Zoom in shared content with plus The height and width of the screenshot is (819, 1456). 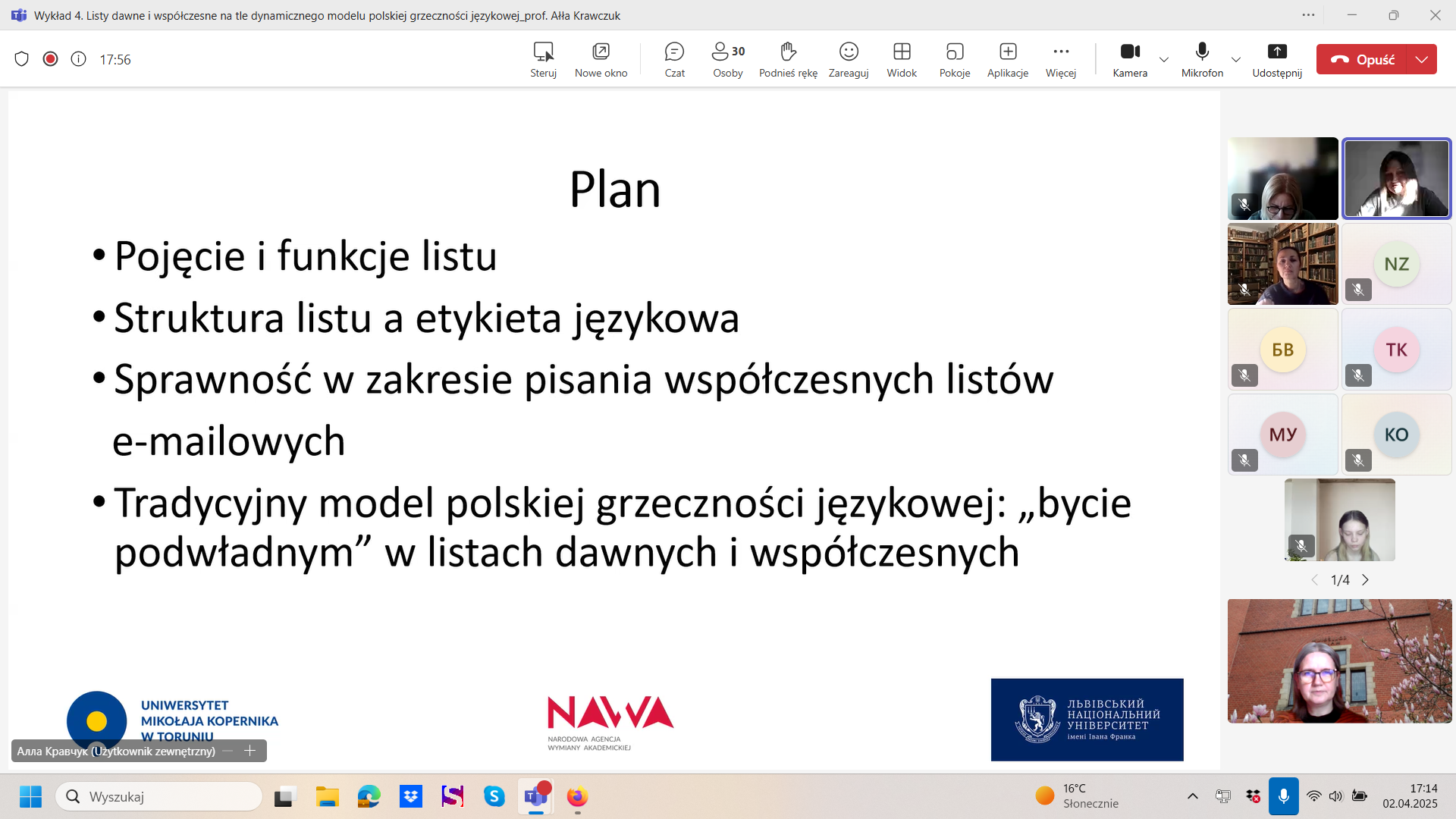point(249,751)
